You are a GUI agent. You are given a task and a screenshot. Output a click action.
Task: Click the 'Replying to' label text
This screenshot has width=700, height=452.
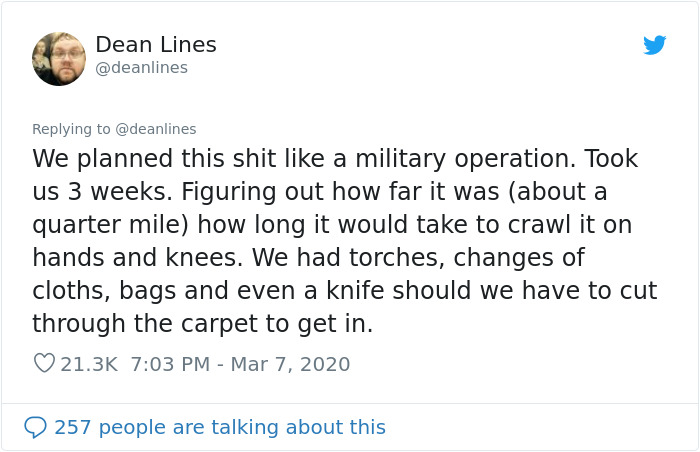pyautogui.click(x=72, y=129)
